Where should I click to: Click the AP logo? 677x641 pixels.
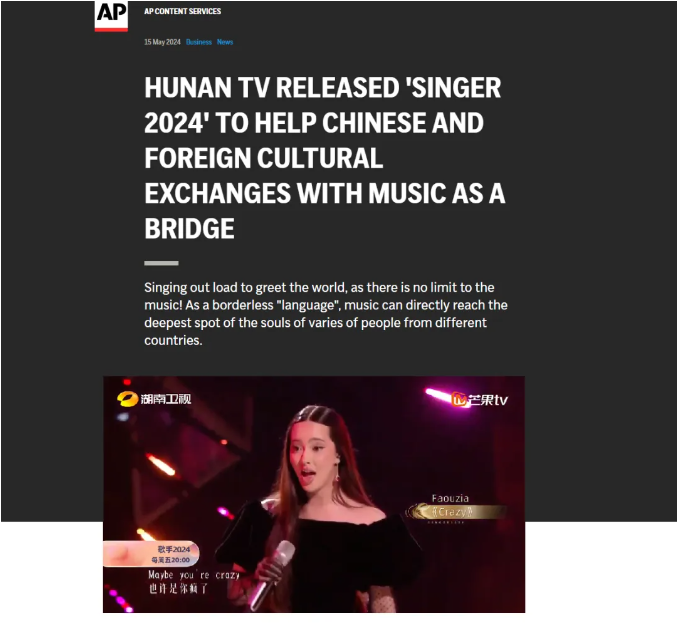(x=111, y=16)
